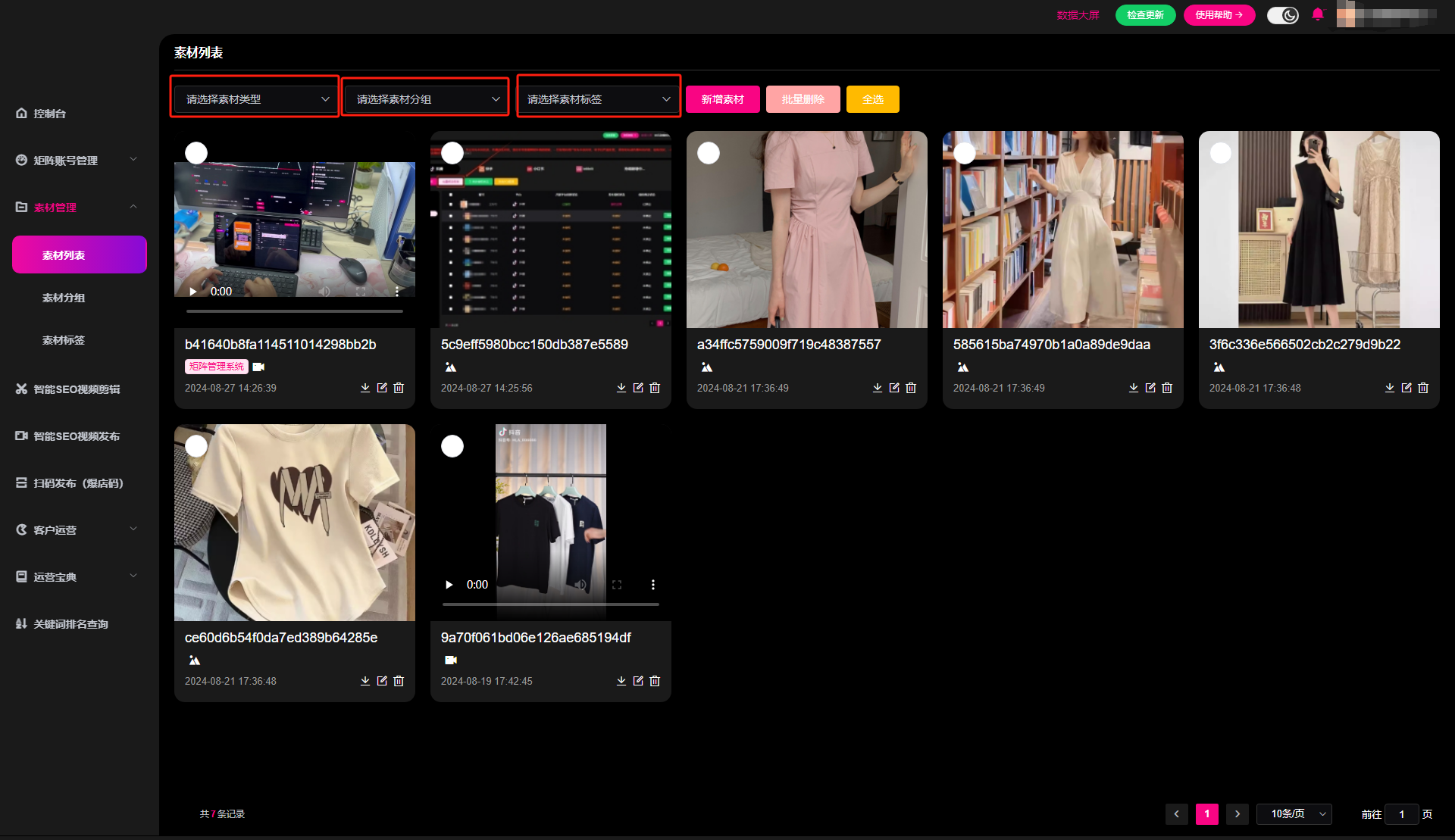Select the 9a70f061bd06e126ae685194df card checkbox
The image size is (1455, 840).
tap(452, 446)
